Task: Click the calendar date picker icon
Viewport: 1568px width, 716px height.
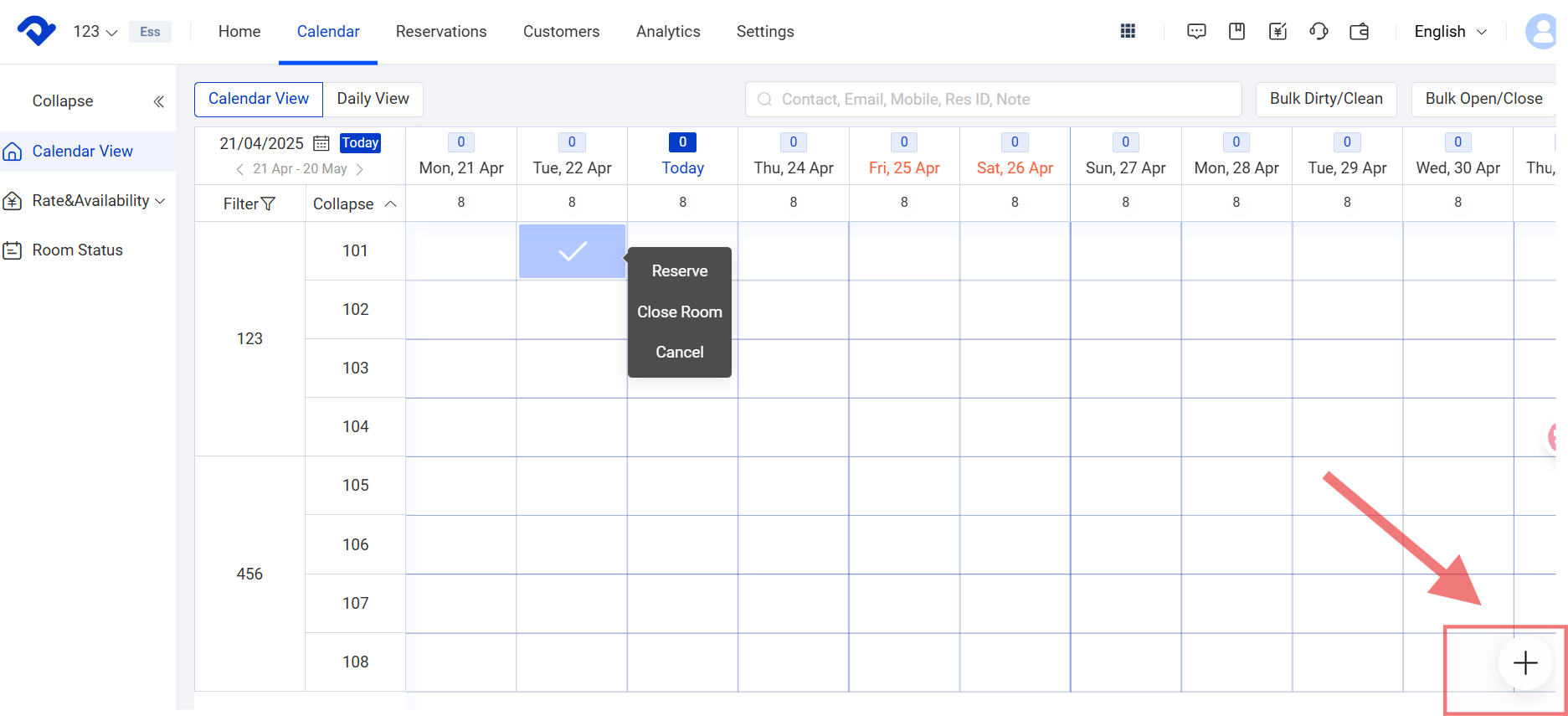Action: coord(321,143)
